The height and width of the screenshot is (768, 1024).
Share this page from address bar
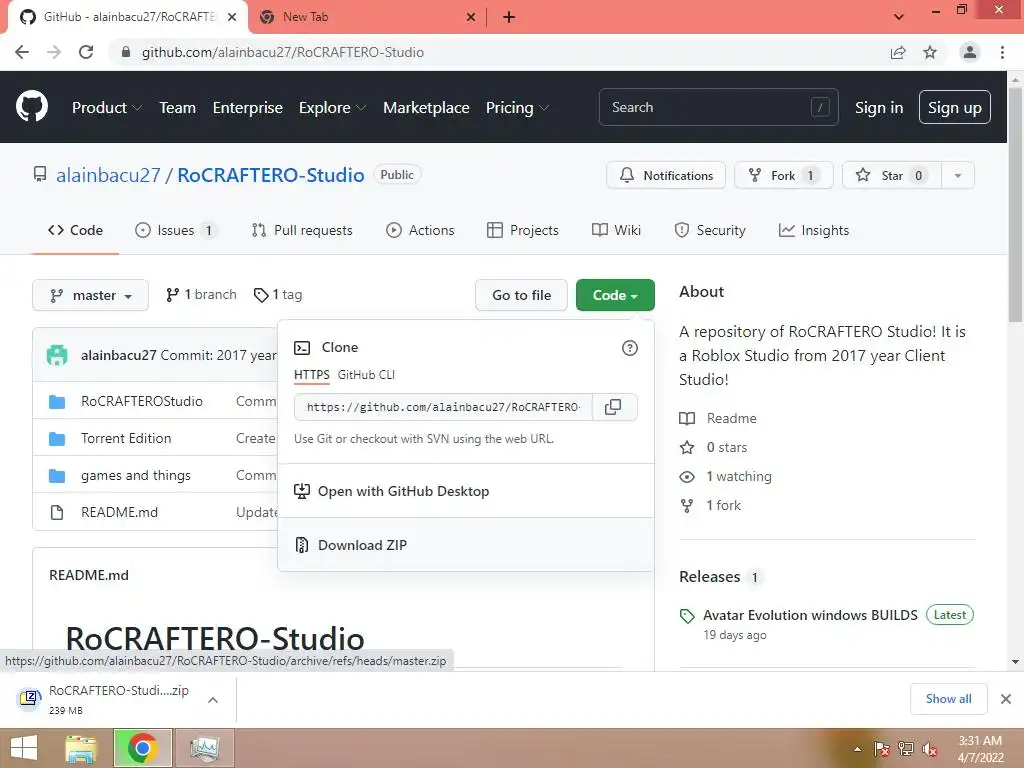(x=898, y=52)
